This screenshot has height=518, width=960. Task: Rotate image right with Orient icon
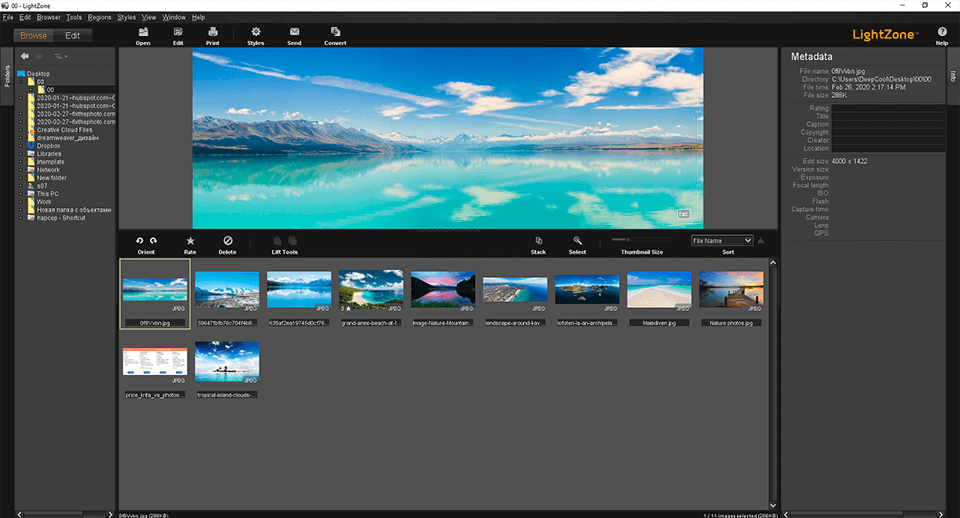point(153,241)
